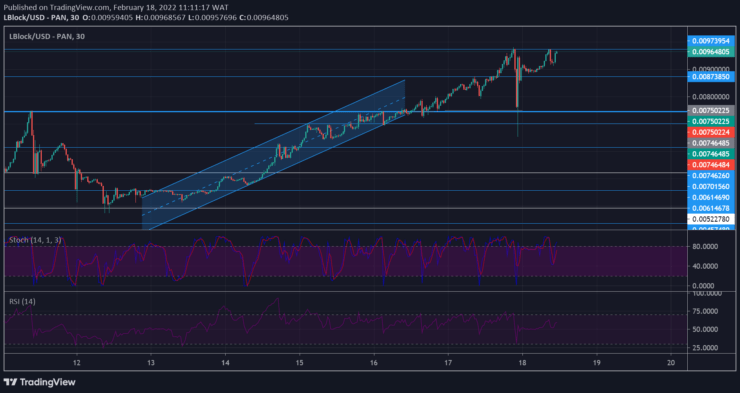Click date 12 on the time axis

(76, 363)
